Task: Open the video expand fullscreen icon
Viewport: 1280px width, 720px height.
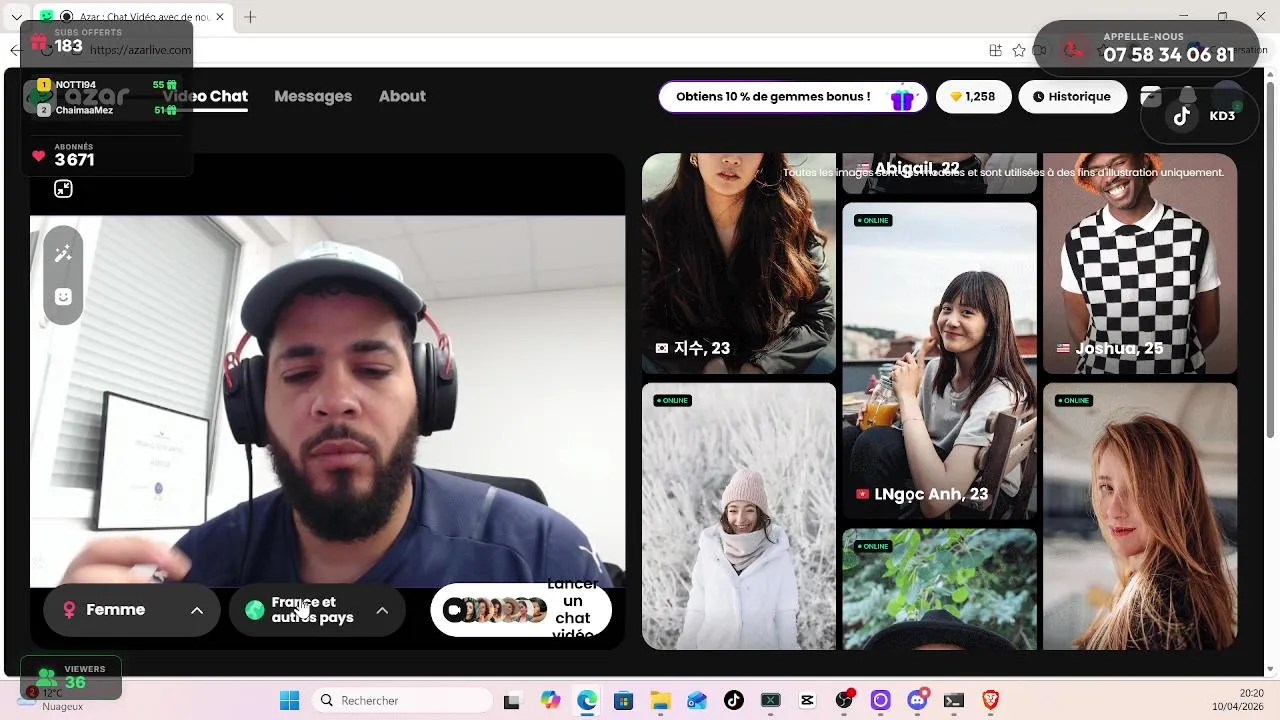Action: 63,189
